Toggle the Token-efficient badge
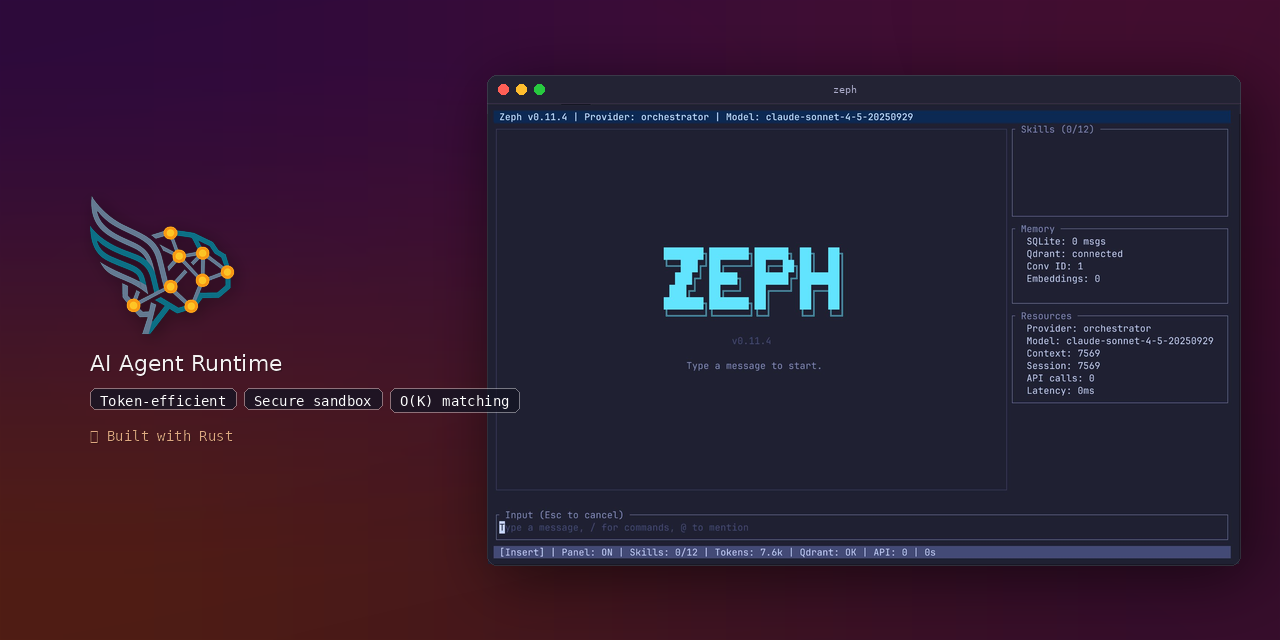Screen dimensions: 1280x640 click(x=163, y=399)
